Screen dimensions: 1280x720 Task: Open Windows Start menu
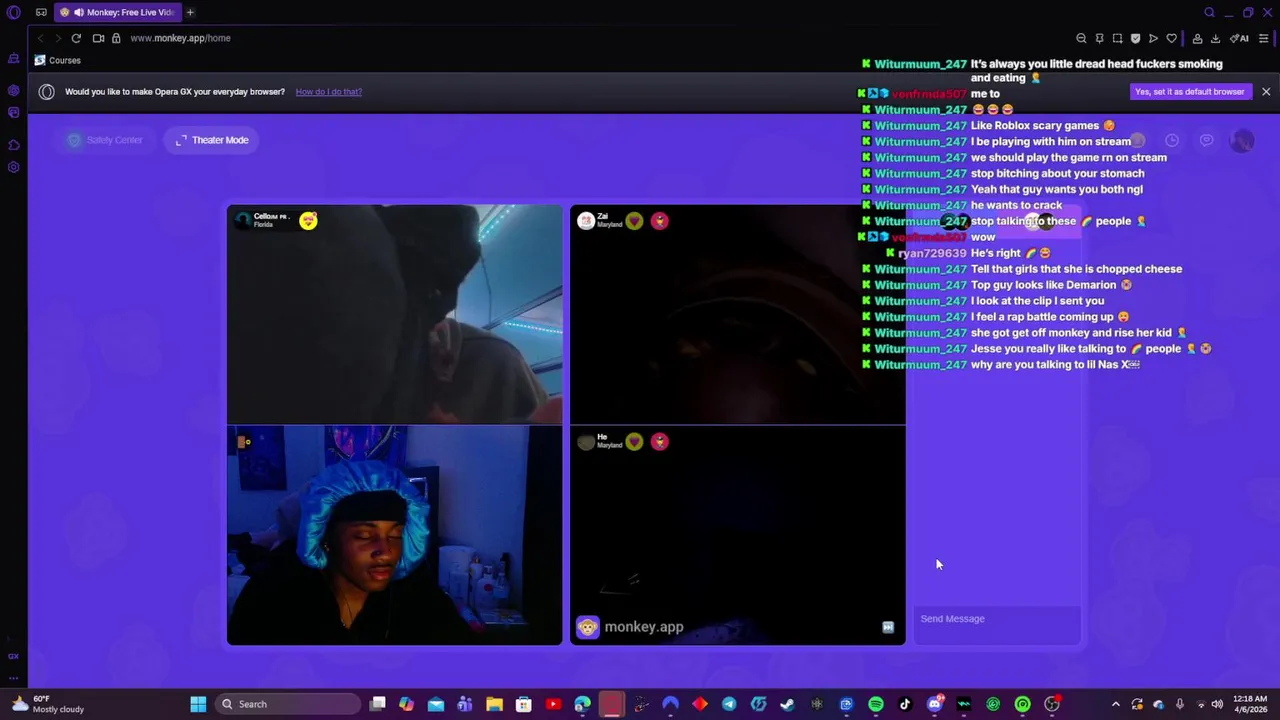(198, 704)
